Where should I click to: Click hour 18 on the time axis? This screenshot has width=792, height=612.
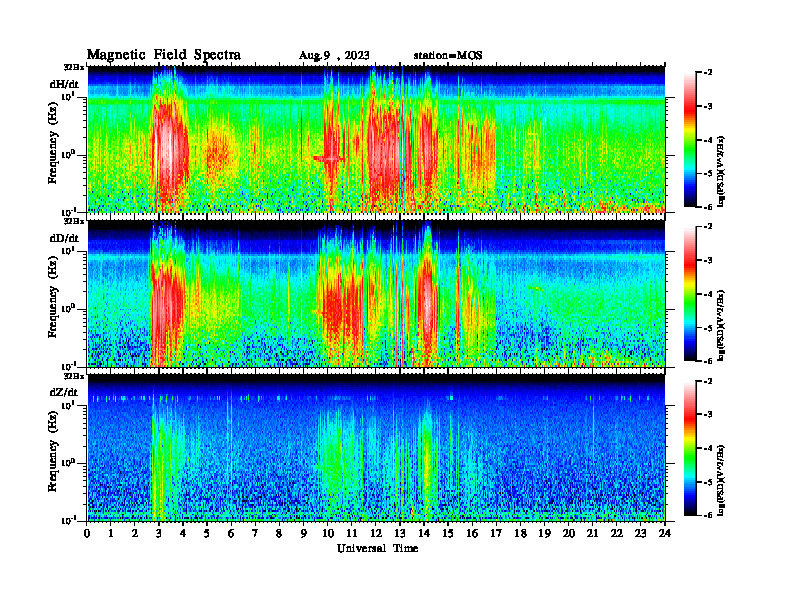point(520,534)
